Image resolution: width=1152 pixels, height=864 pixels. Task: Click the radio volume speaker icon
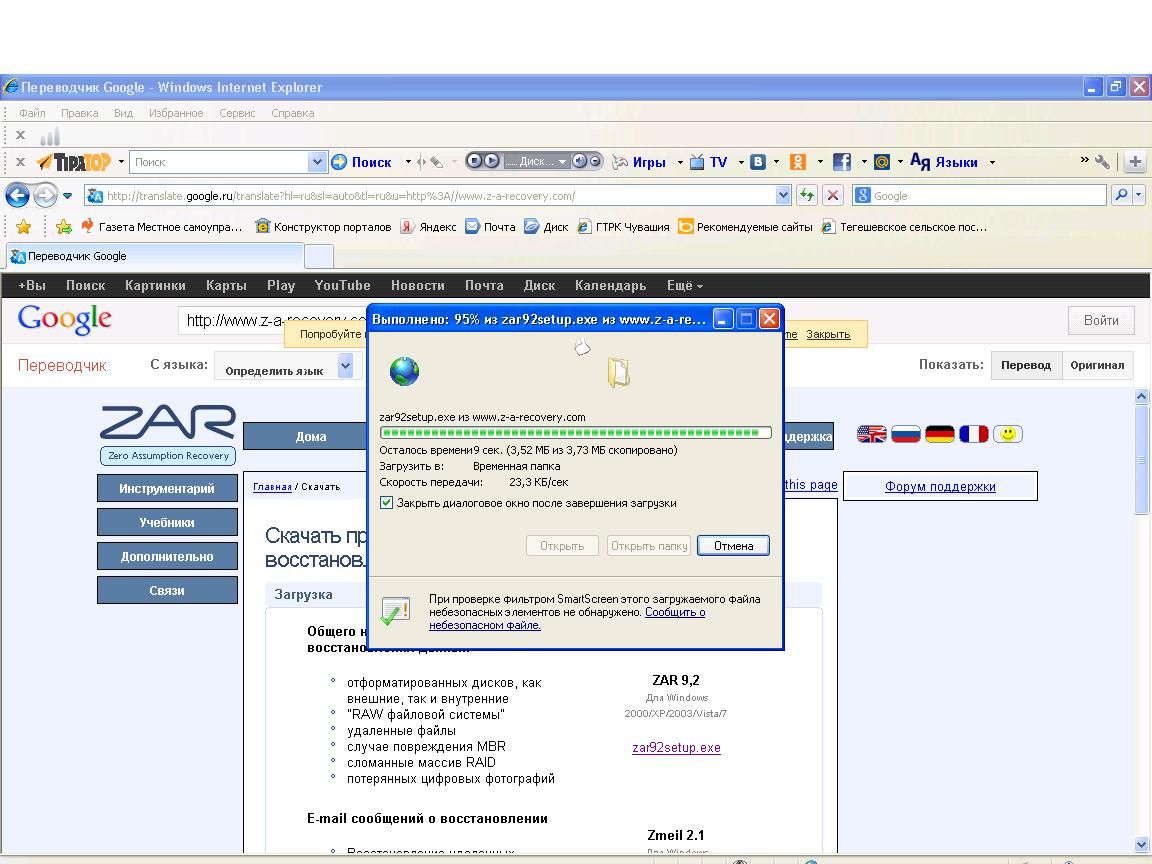tap(579, 161)
